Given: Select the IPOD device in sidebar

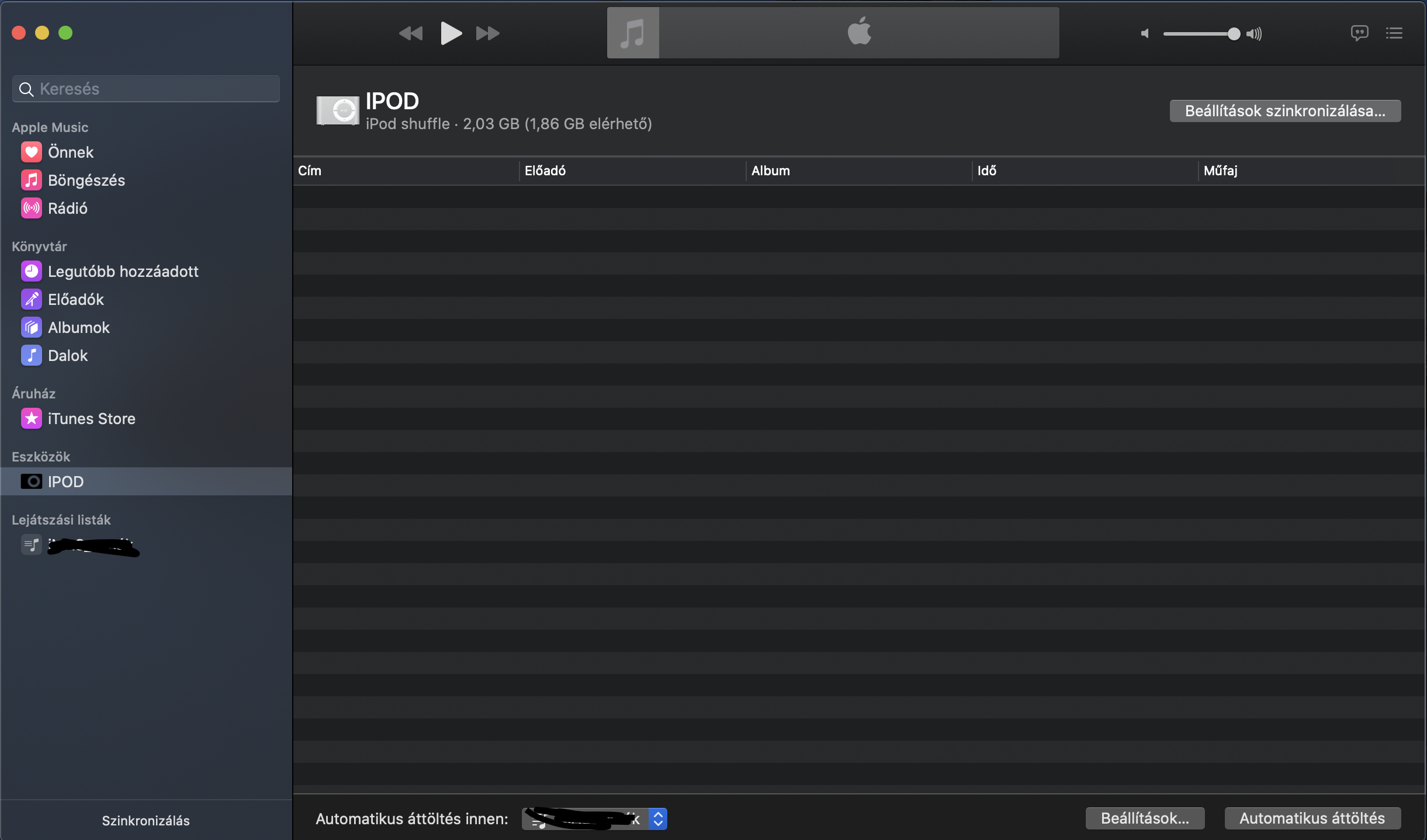Looking at the screenshot, I should (x=65, y=482).
